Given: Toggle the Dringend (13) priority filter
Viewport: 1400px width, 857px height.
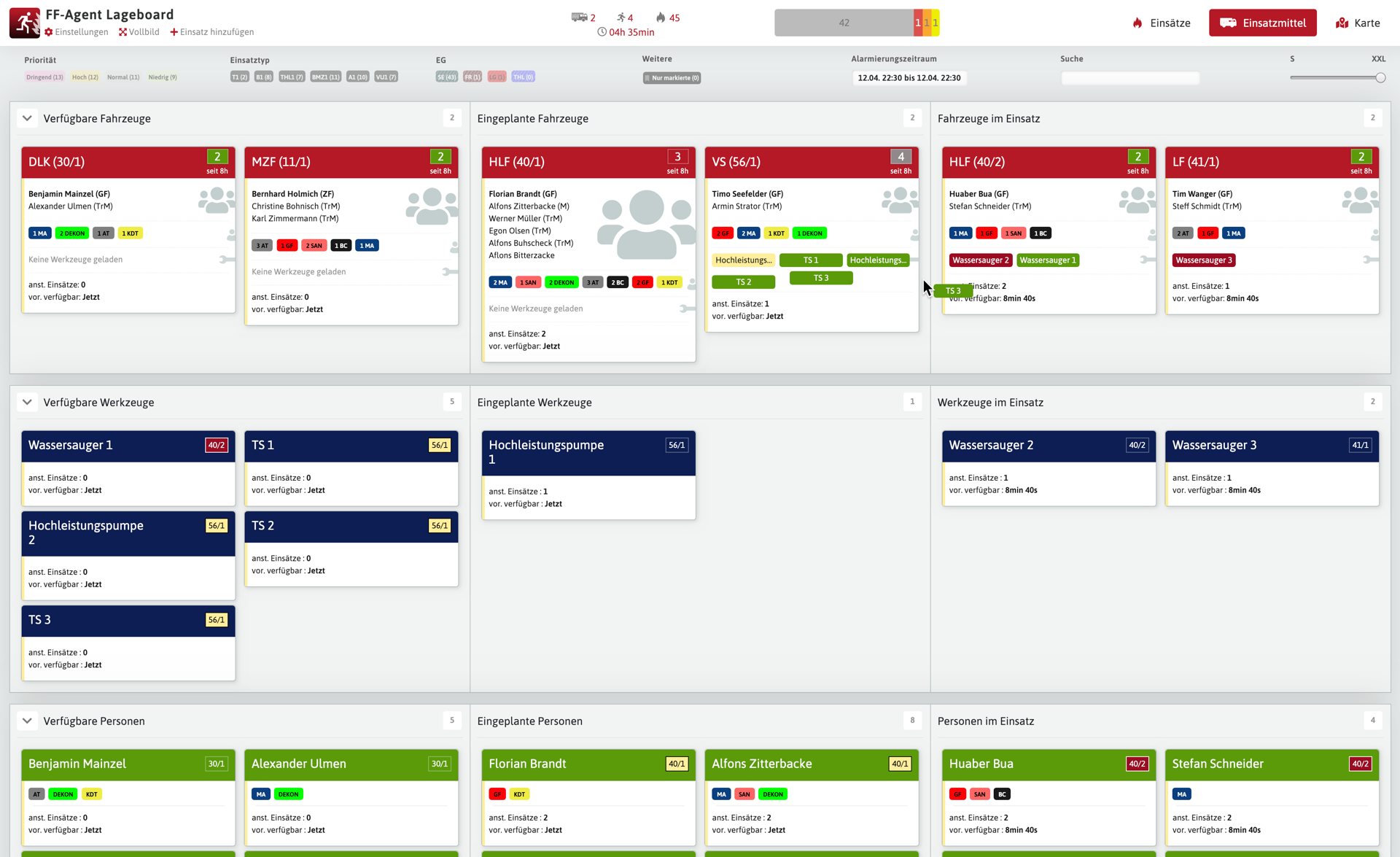Looking at the screenshot, I should (x=44, y=77).
